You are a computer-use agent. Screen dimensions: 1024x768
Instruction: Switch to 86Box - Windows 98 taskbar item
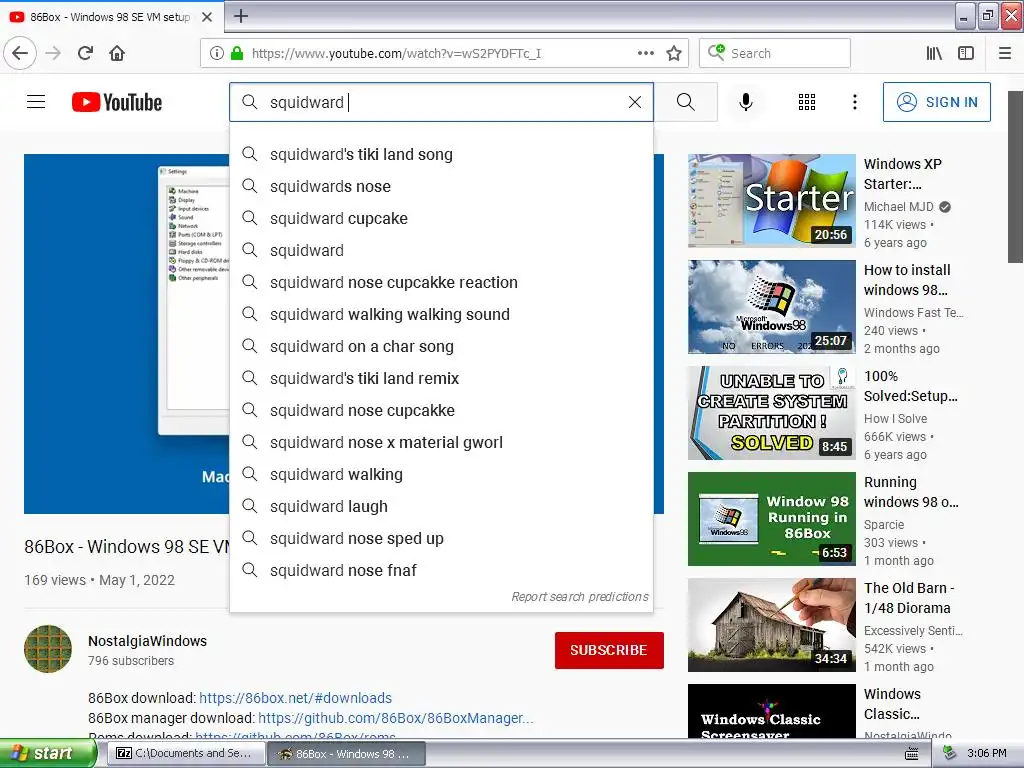tap(347, 754)
